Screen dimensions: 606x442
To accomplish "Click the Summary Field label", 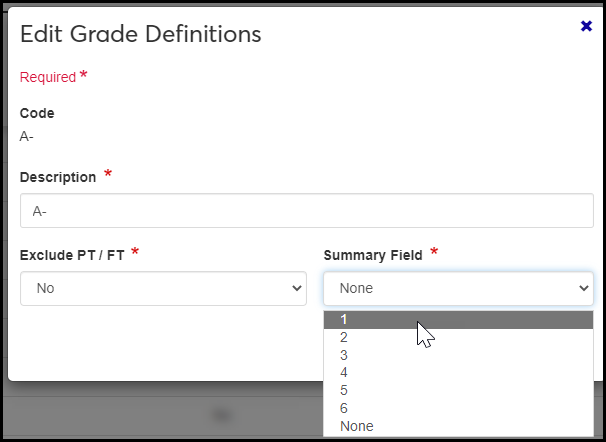I will pos(373,255).
